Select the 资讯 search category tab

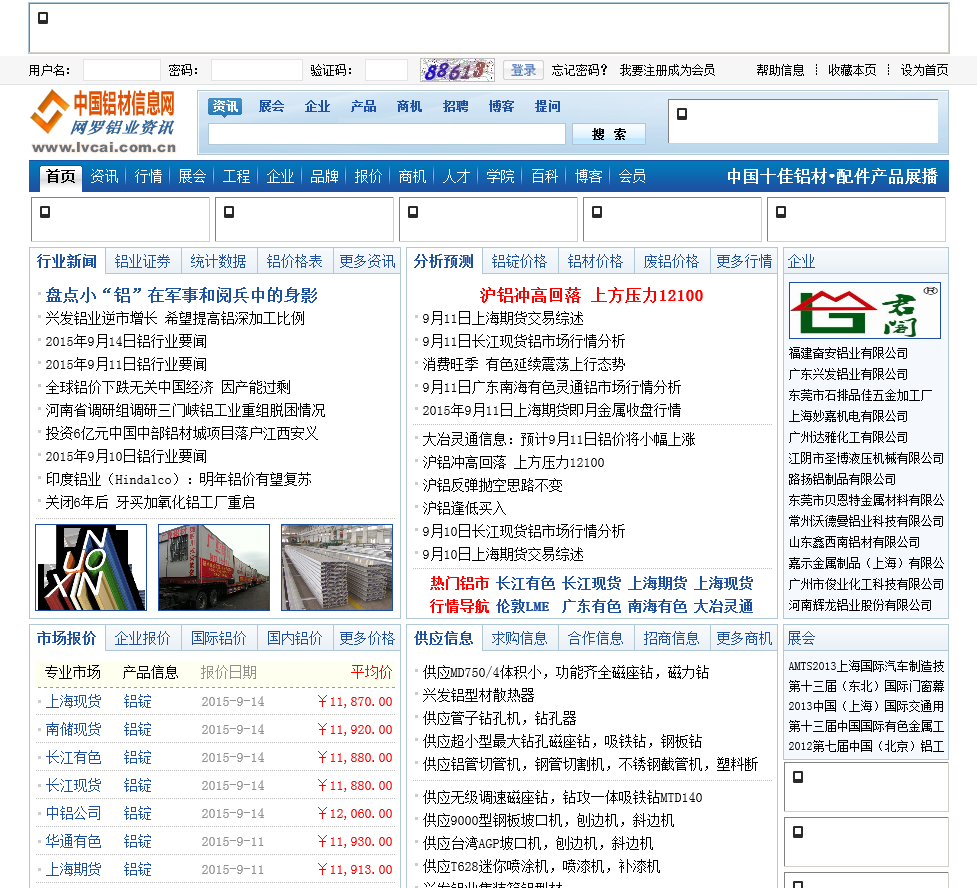coord(225,107)
